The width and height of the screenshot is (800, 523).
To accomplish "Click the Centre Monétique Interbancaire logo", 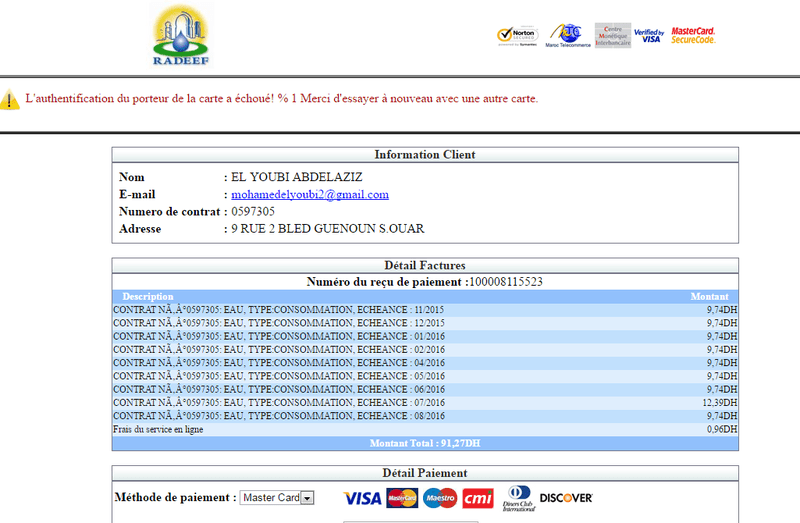I will pos(612,36).
